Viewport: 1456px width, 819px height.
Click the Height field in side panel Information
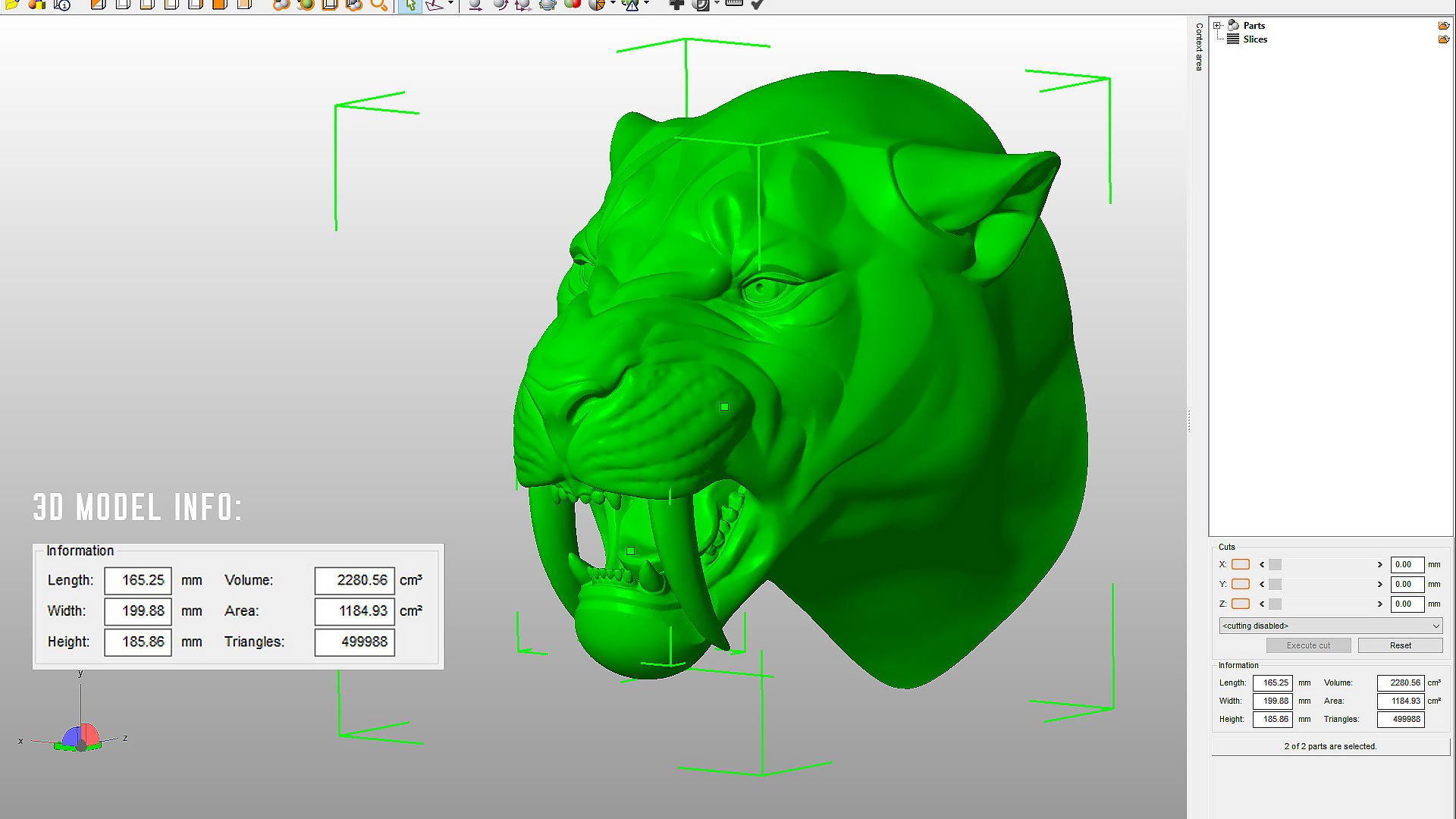pos(1272,719)
